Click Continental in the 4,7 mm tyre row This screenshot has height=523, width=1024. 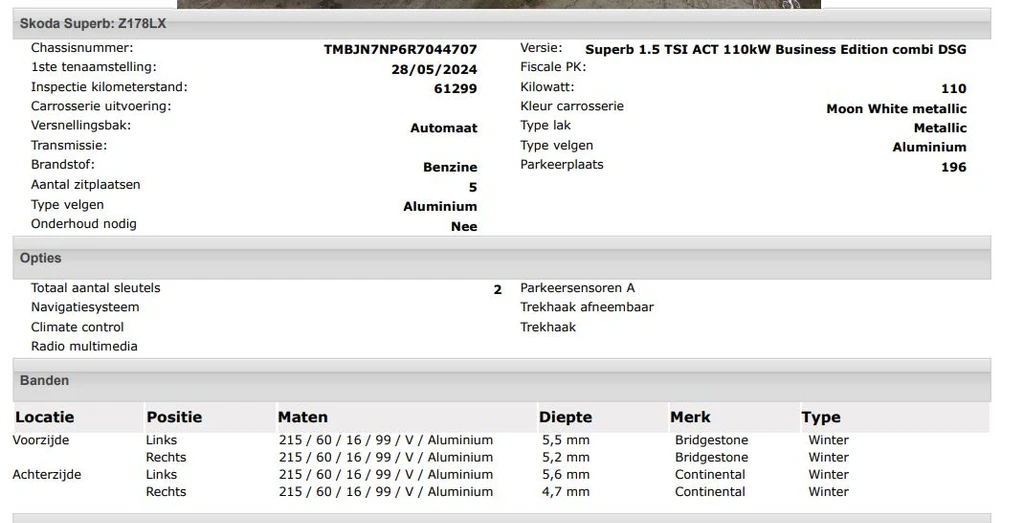(710, 492)
